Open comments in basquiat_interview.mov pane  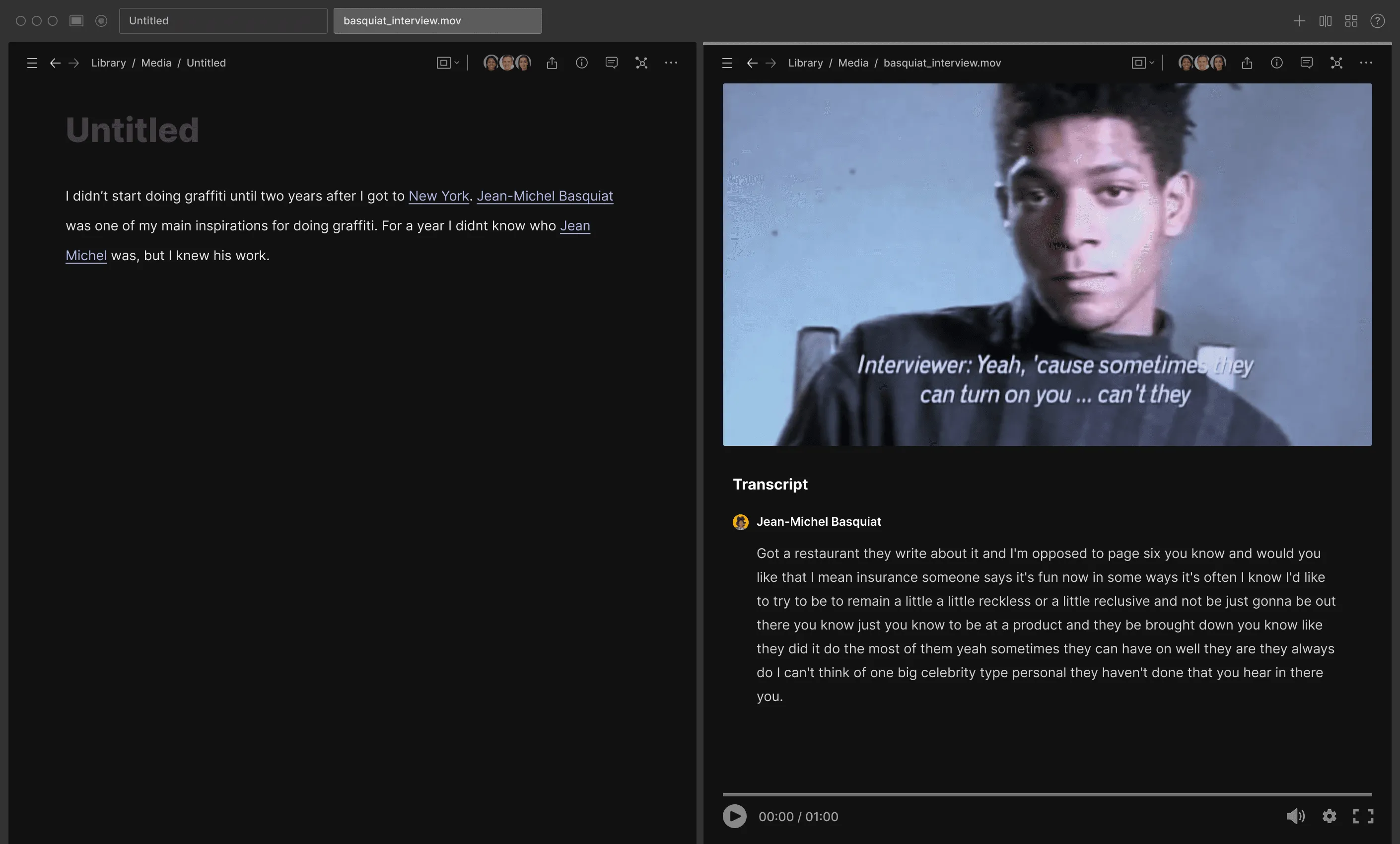pos(1306,63)
